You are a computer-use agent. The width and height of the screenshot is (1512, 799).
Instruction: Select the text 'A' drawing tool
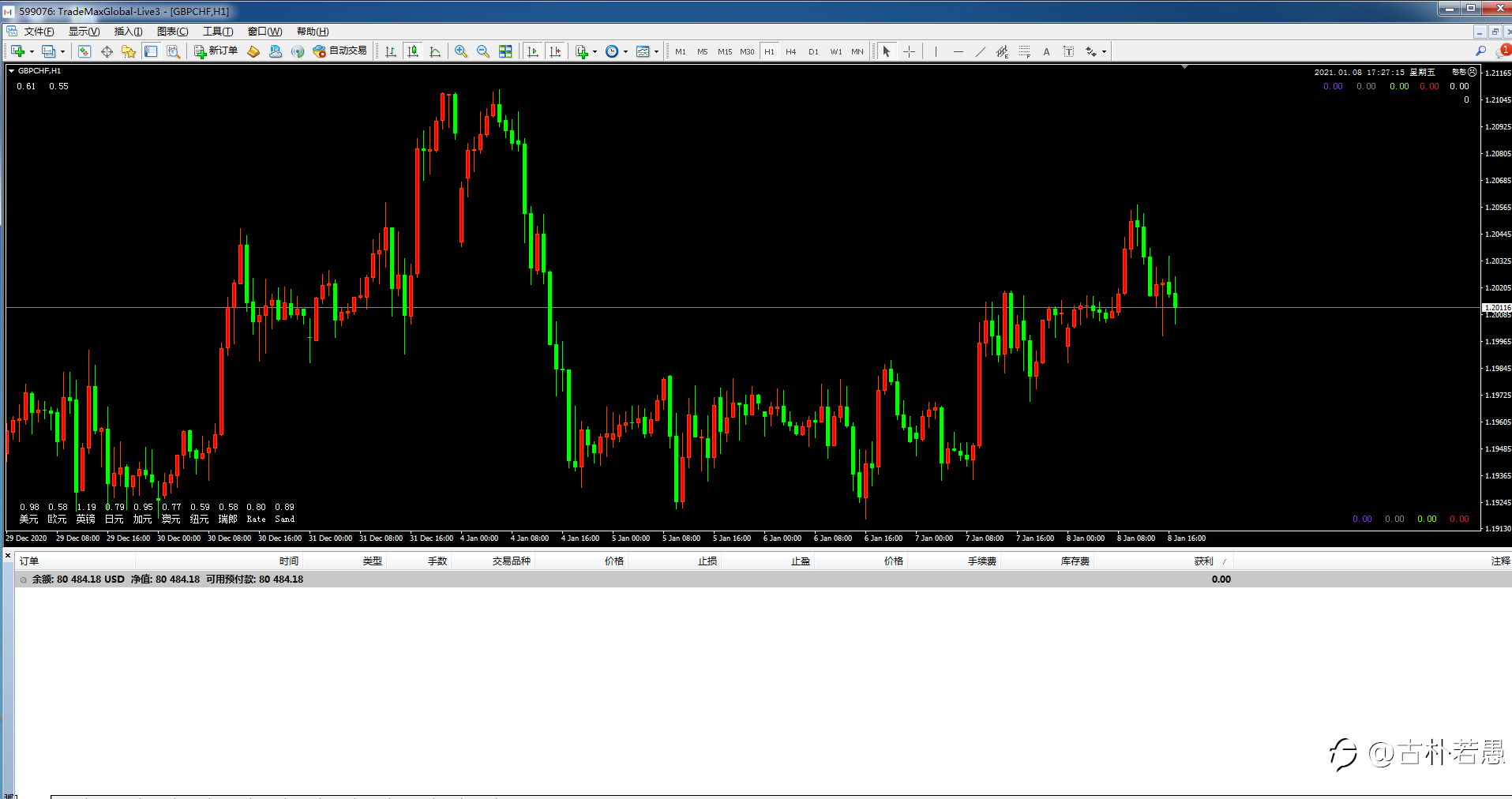[x=1046, y=51]
